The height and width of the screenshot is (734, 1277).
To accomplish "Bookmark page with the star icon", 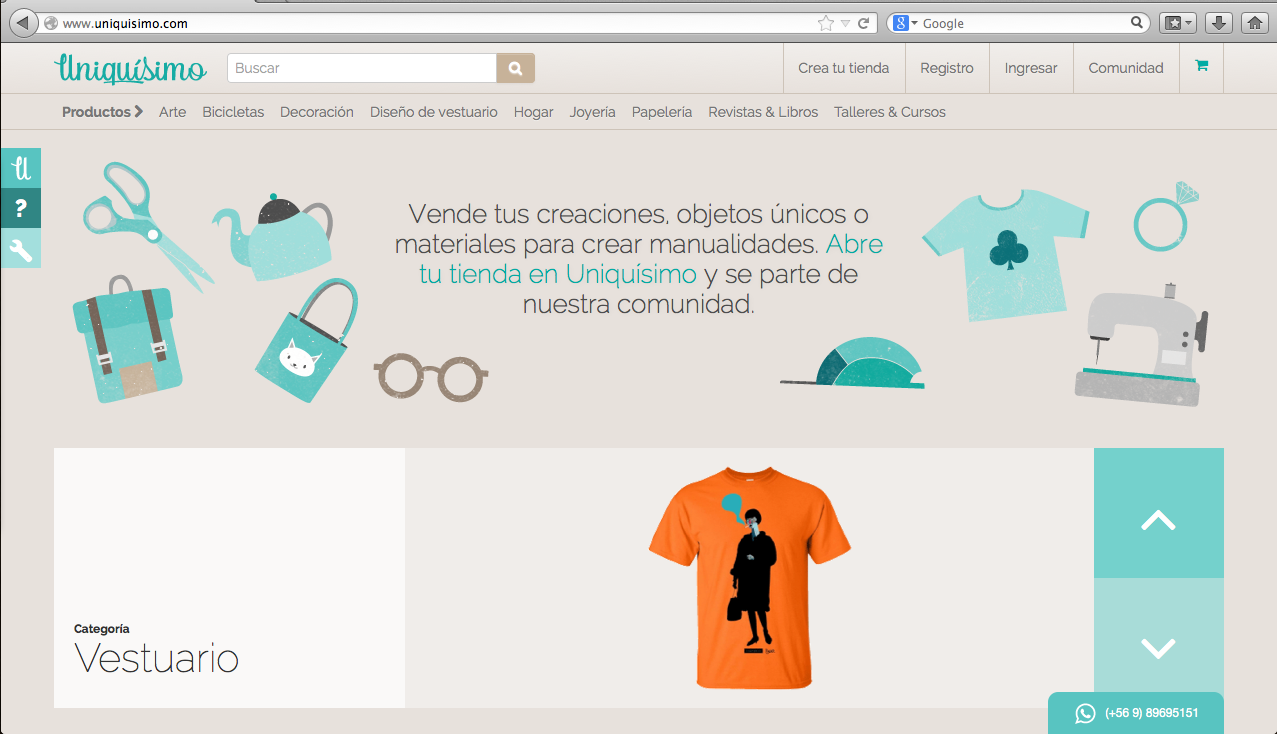I will 825,23.
